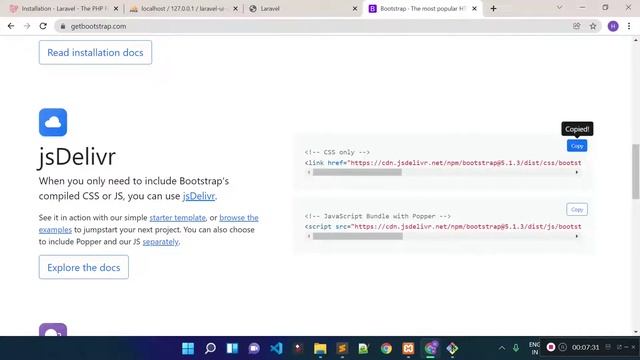
Task: Close the Installation - Laravel tab
Action: click(x=116, y=9)
